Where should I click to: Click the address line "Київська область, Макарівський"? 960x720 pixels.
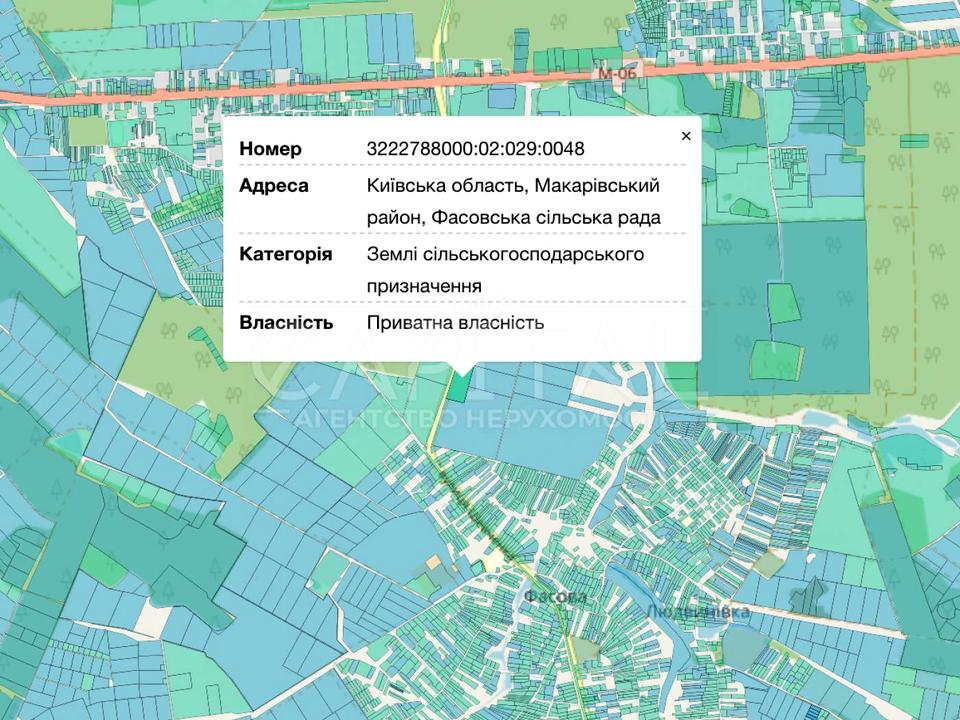513,186
